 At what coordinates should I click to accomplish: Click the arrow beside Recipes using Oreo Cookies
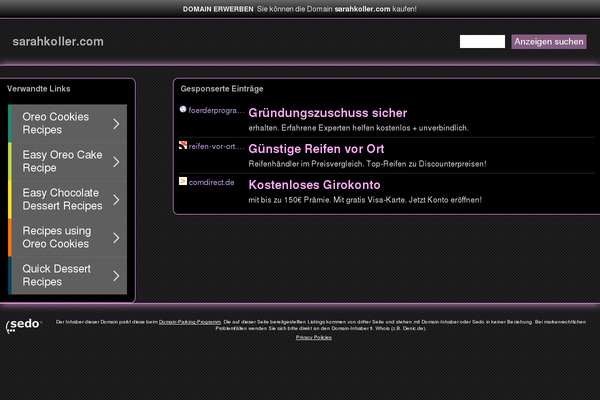[116, 238]
